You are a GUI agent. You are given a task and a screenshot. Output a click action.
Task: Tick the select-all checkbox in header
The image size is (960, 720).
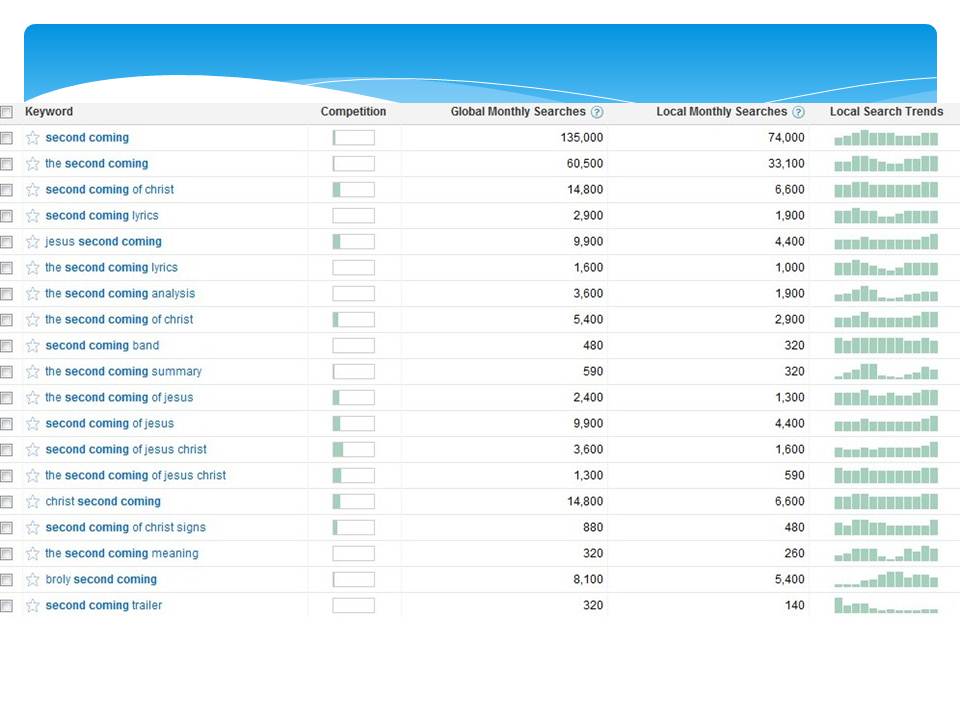point(7,112)
